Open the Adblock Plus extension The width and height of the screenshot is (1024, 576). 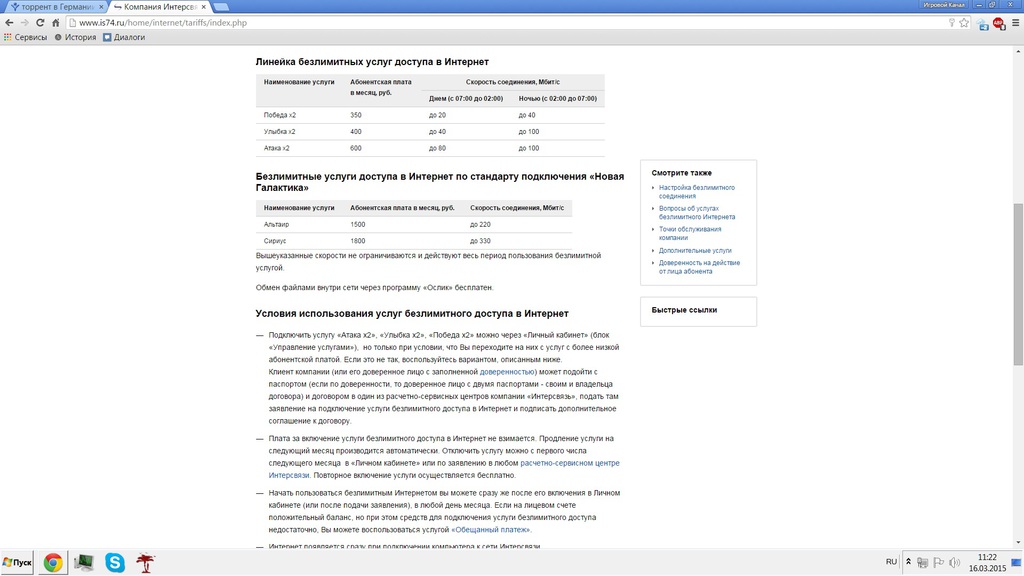coord(999,24)
